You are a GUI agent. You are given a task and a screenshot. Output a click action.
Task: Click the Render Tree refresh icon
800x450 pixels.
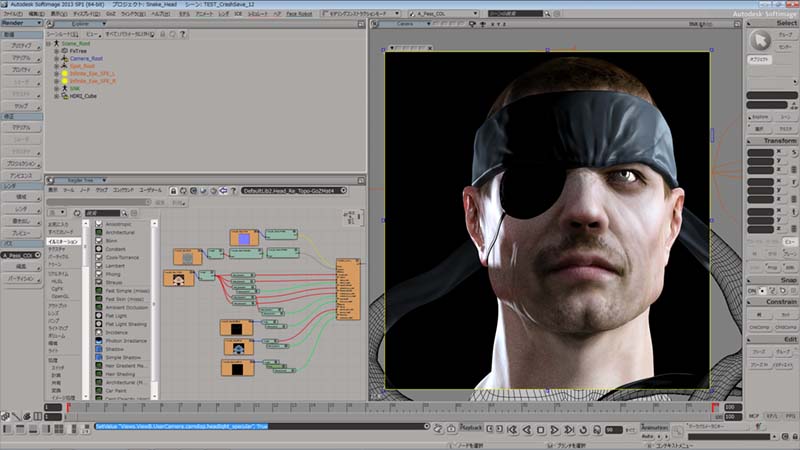[x=183, y=190]
